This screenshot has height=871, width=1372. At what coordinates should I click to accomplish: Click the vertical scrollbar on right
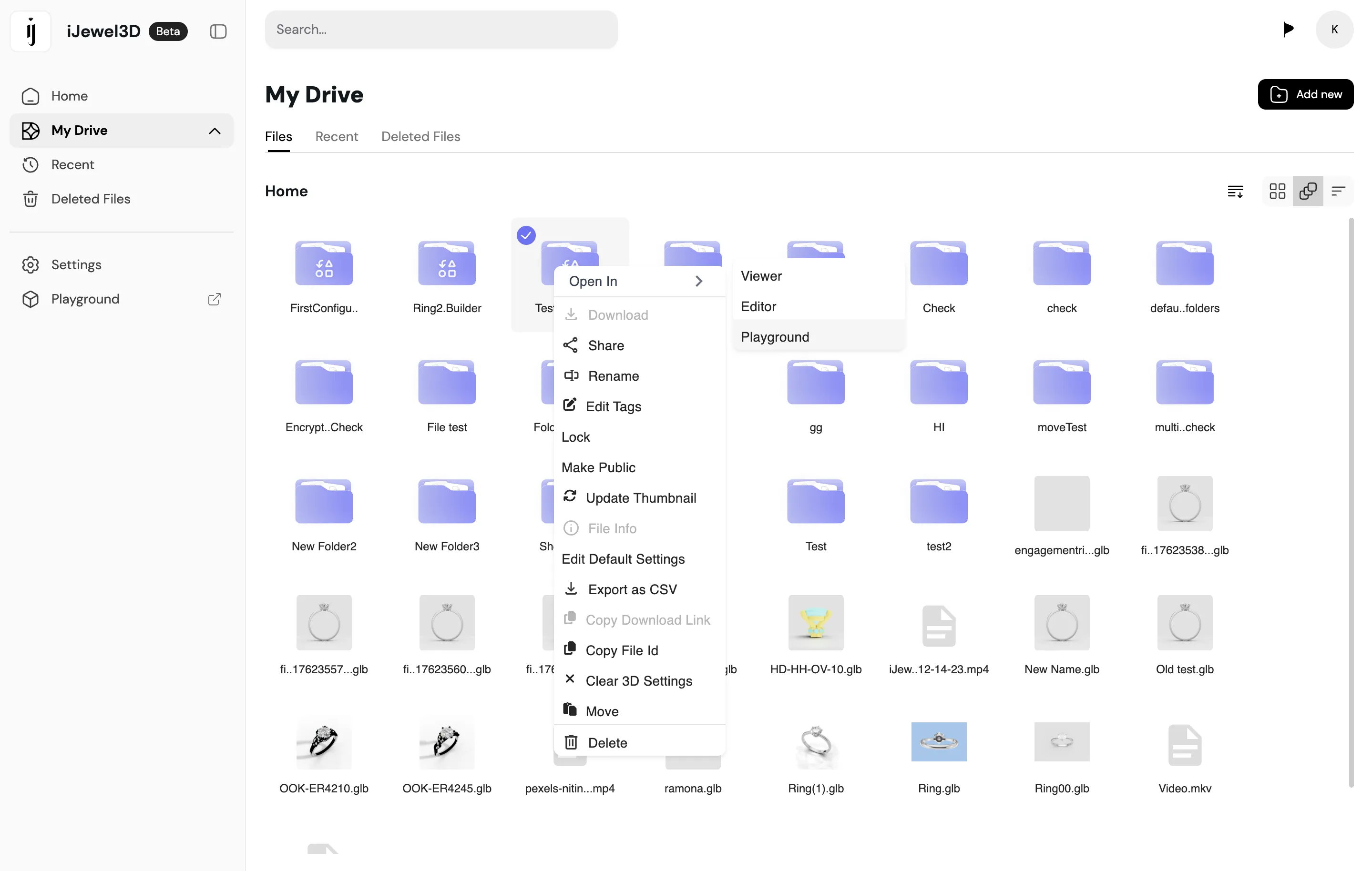pyautogui.click(x=1351, y=501)
